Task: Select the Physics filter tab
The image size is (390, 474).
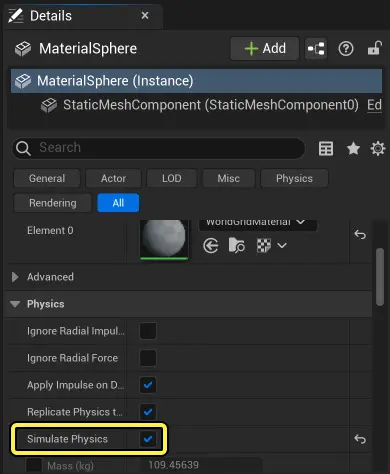Action: pyautogui.click(x=294, y=178)
